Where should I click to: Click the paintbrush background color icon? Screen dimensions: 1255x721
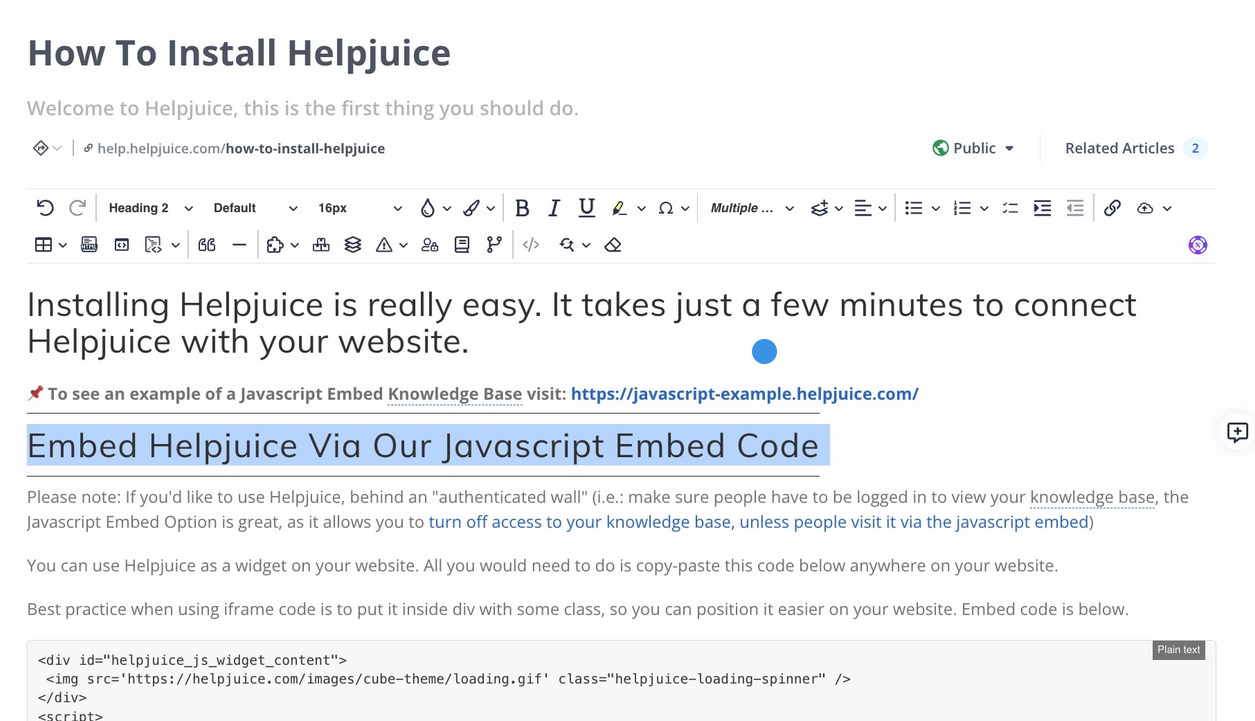click(x=471, y=208)
